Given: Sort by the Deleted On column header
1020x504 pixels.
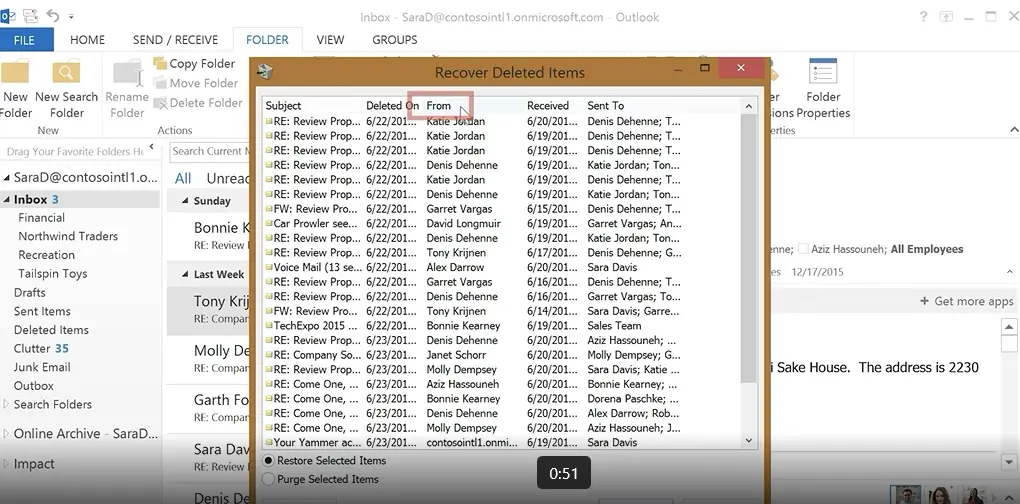Looking at the screenshot, I should (x=393, y=105).
